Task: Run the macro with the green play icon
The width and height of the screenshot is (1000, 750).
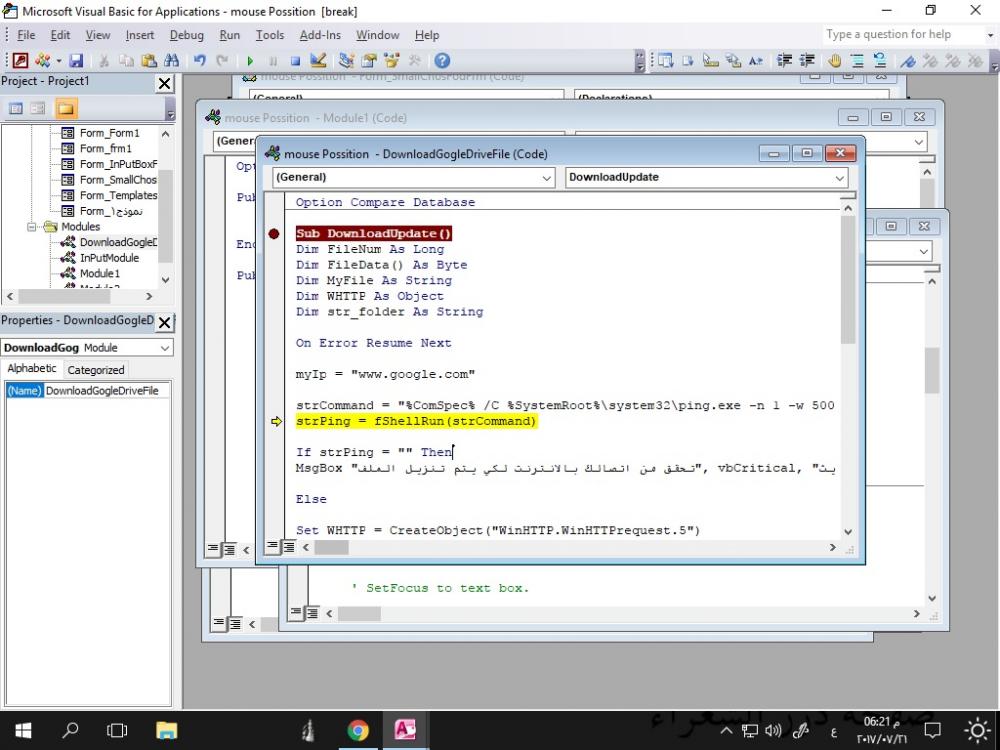Action: pos(250,61)
